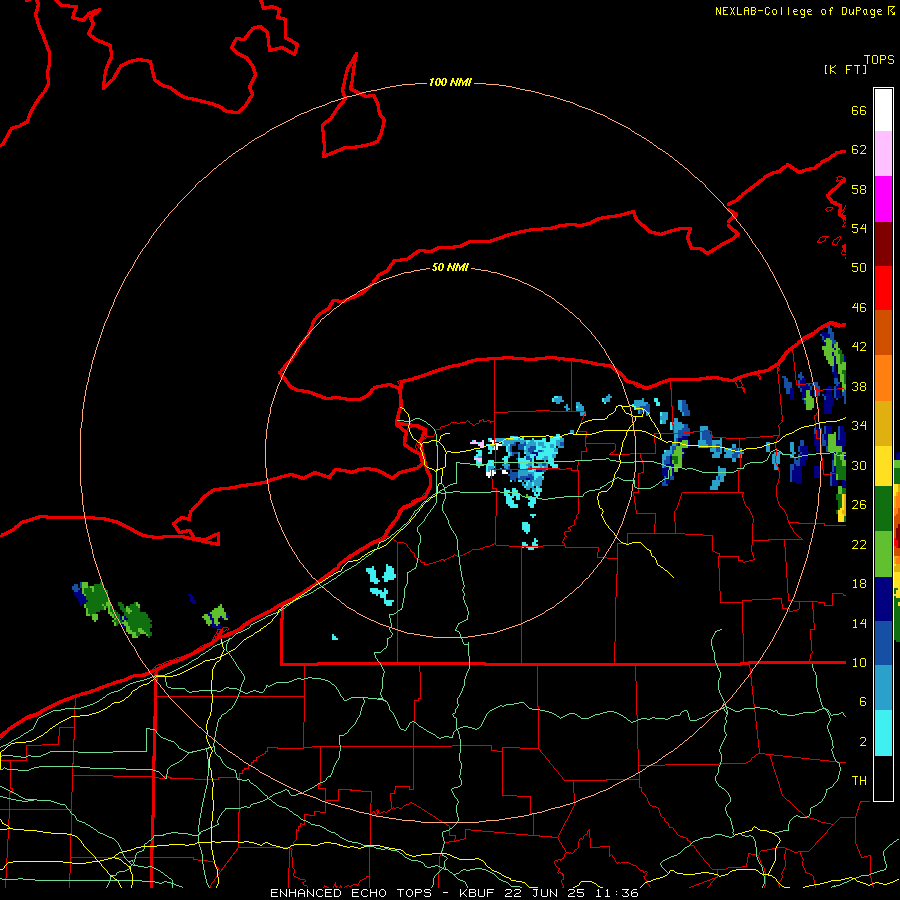
Task: Click the 38 value on the scale
Action: 859,387
